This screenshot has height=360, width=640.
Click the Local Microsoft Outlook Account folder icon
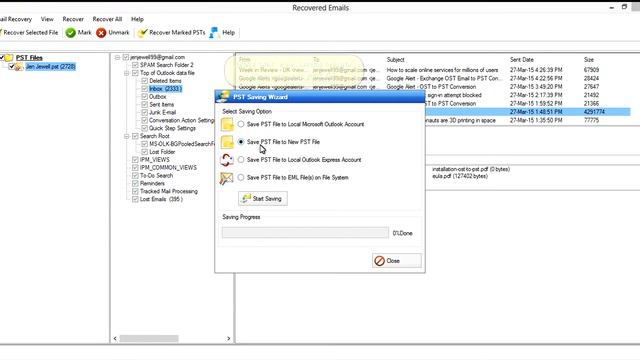pos(227,124)
